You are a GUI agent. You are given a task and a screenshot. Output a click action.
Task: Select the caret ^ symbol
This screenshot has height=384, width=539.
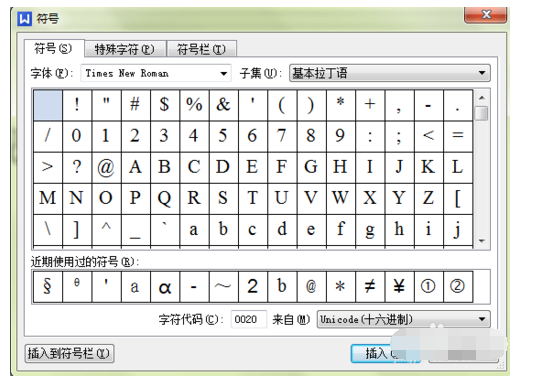[106, 230]
